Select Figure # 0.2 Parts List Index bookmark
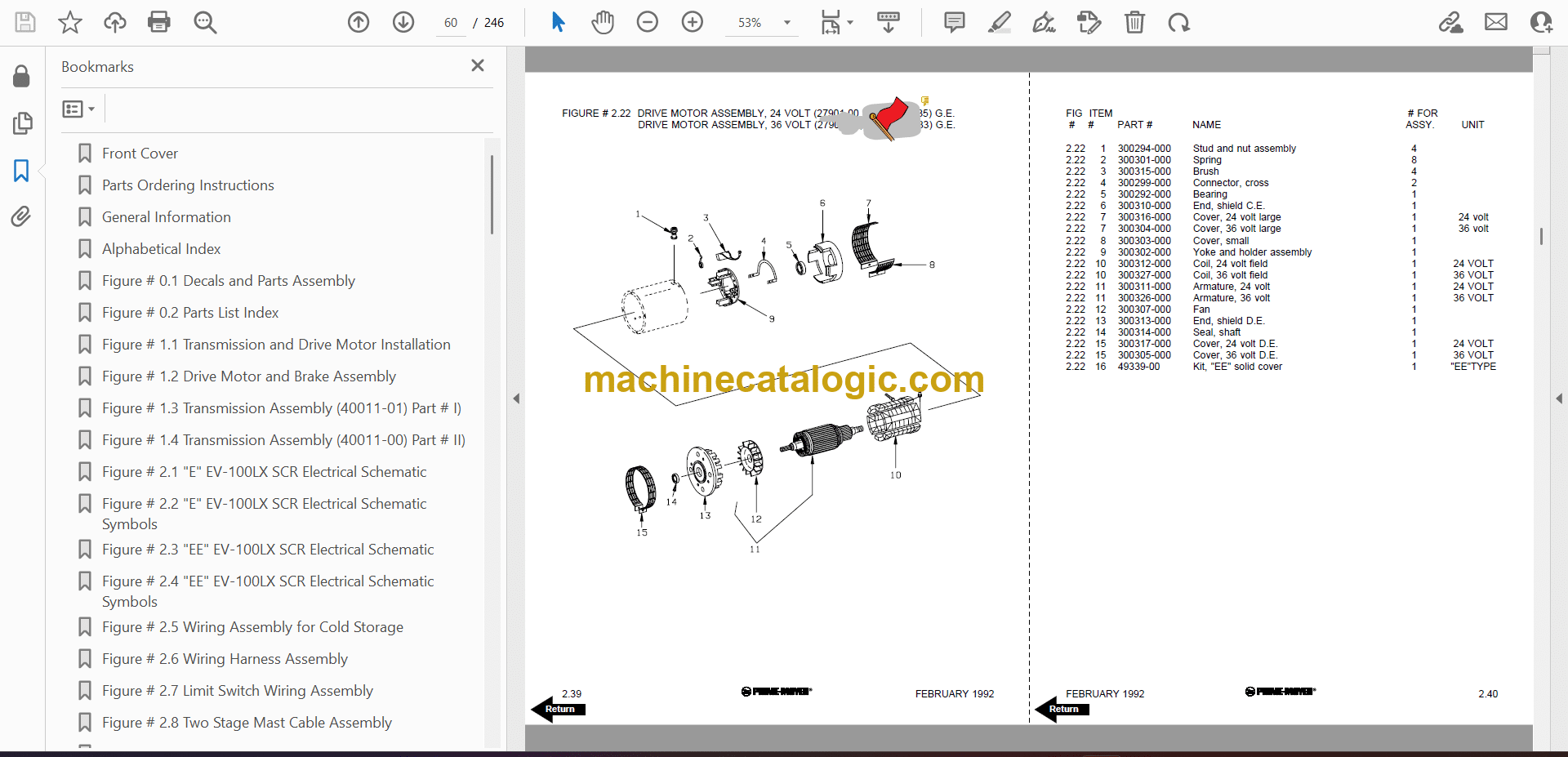1568x757 pixels. click(x=190, y=313)
